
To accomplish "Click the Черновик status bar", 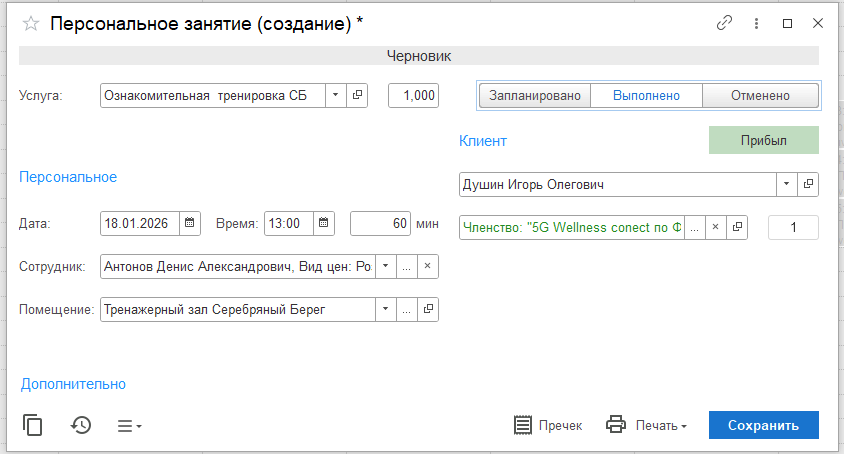I will tap(419, 56).
